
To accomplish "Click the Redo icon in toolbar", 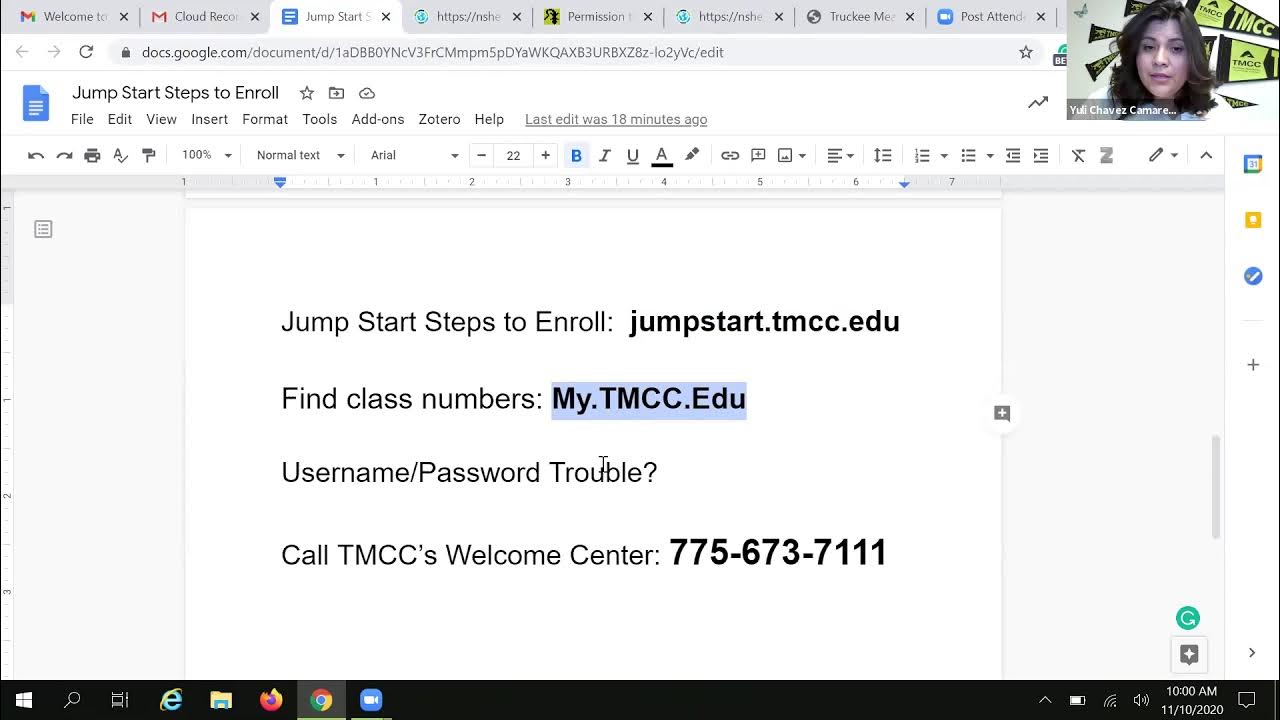I will [x=64, y=155].
